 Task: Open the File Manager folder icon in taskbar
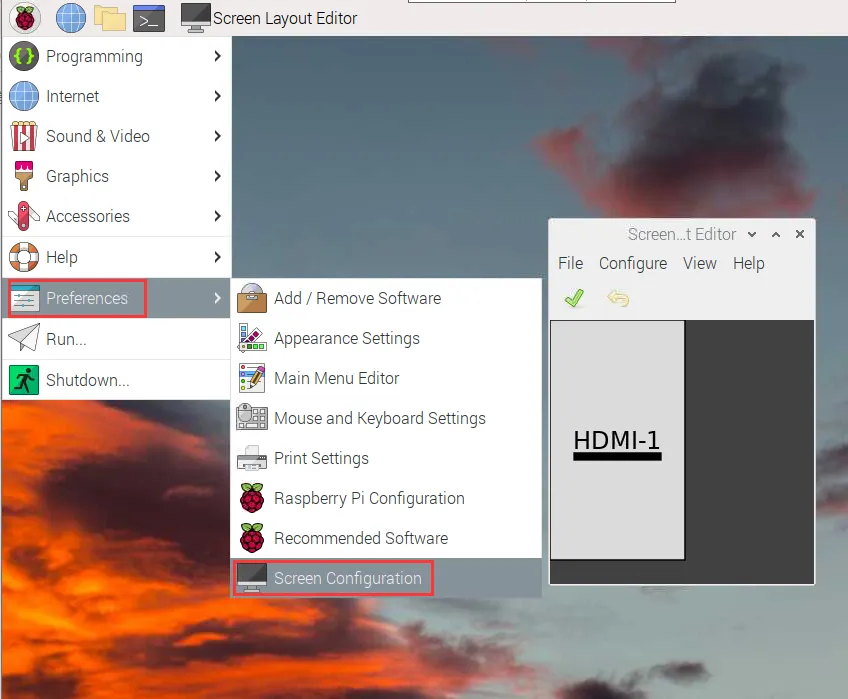coord(110,18)
